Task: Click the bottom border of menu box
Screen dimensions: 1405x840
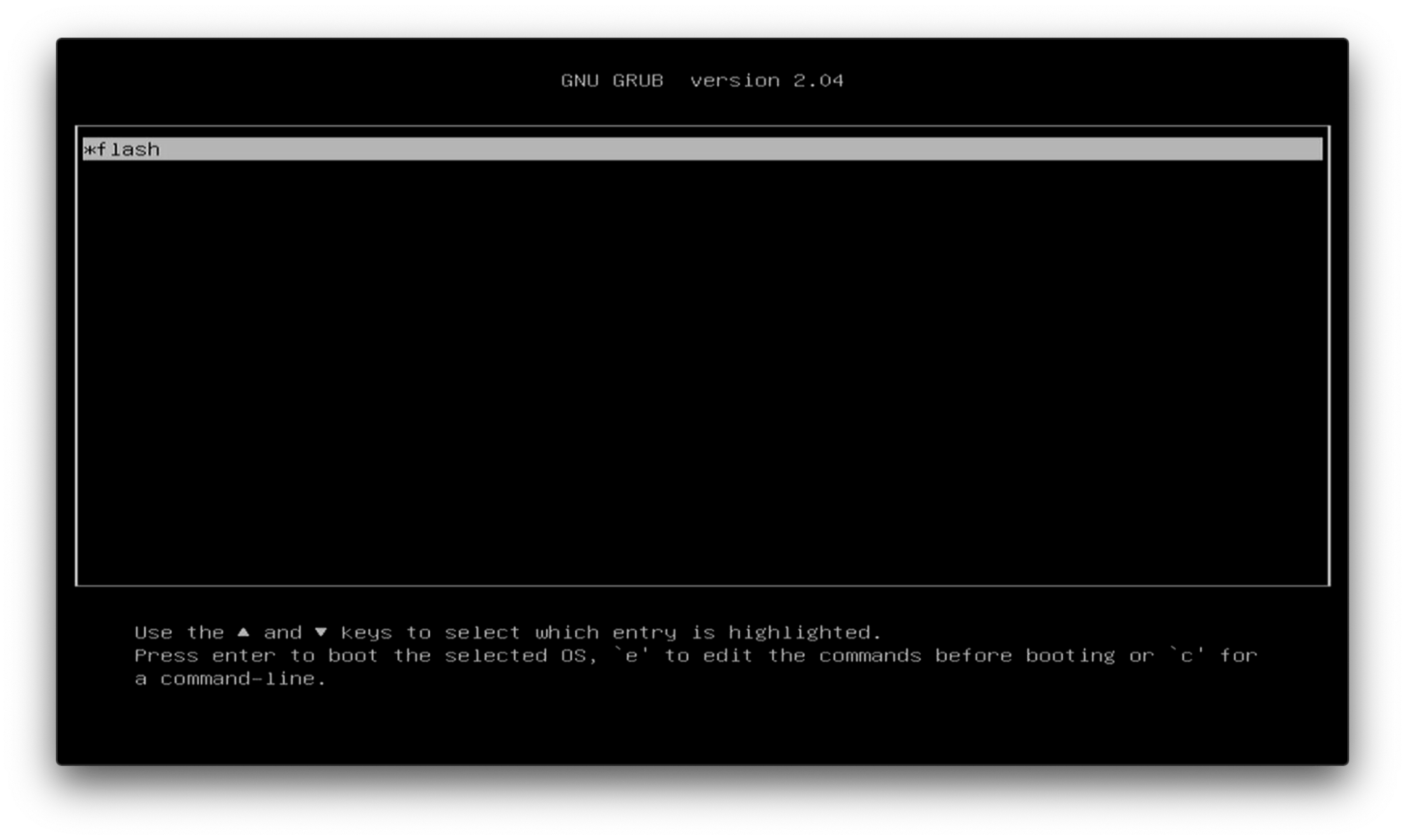Action: click(x=703, y=584)
